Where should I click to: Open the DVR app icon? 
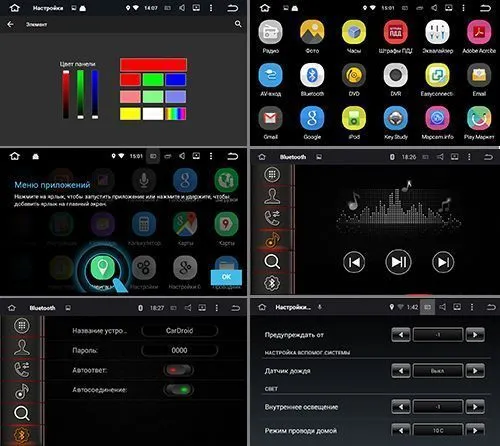click(x=395, y=75)
